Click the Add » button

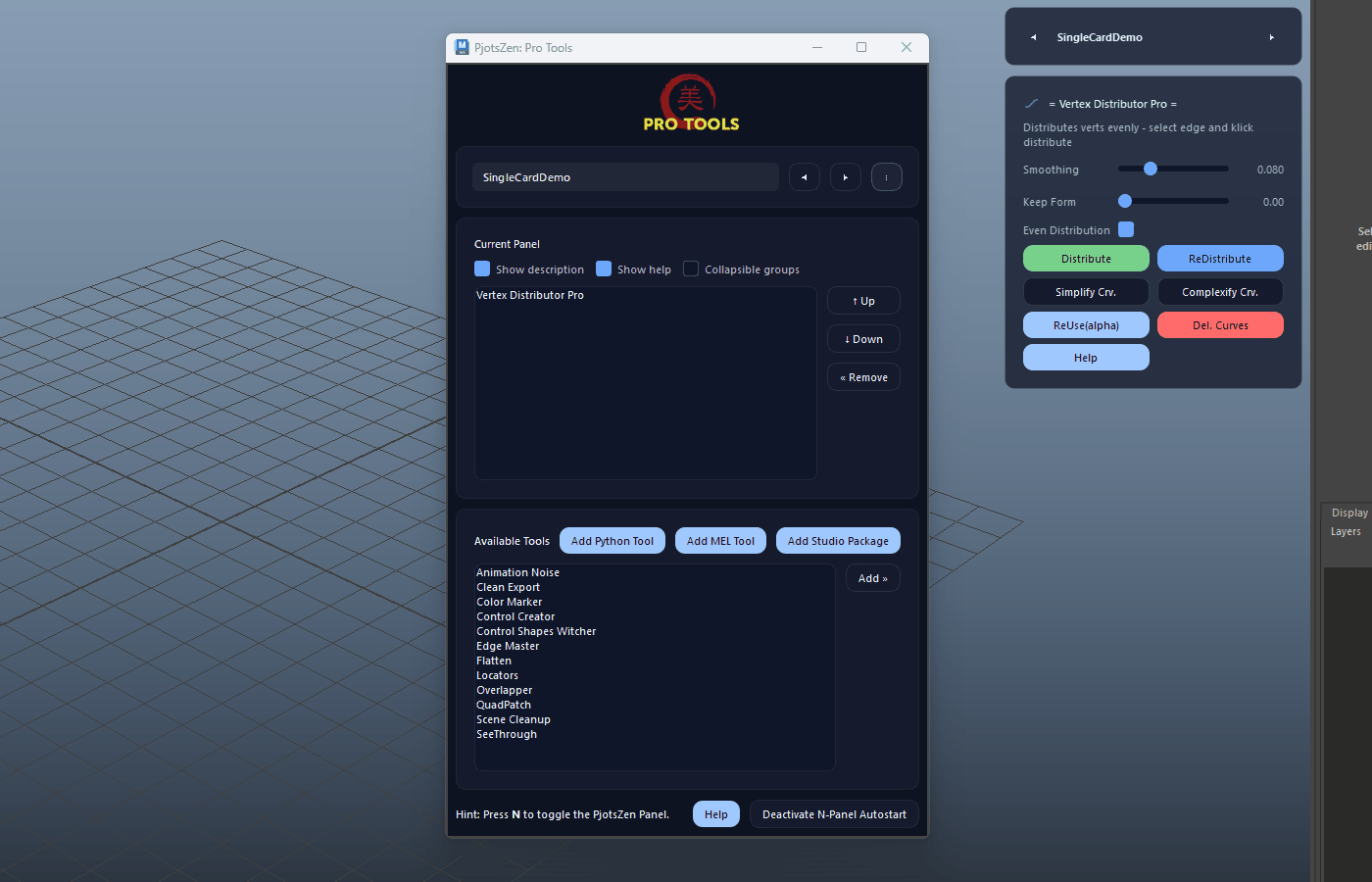(872, 578)
